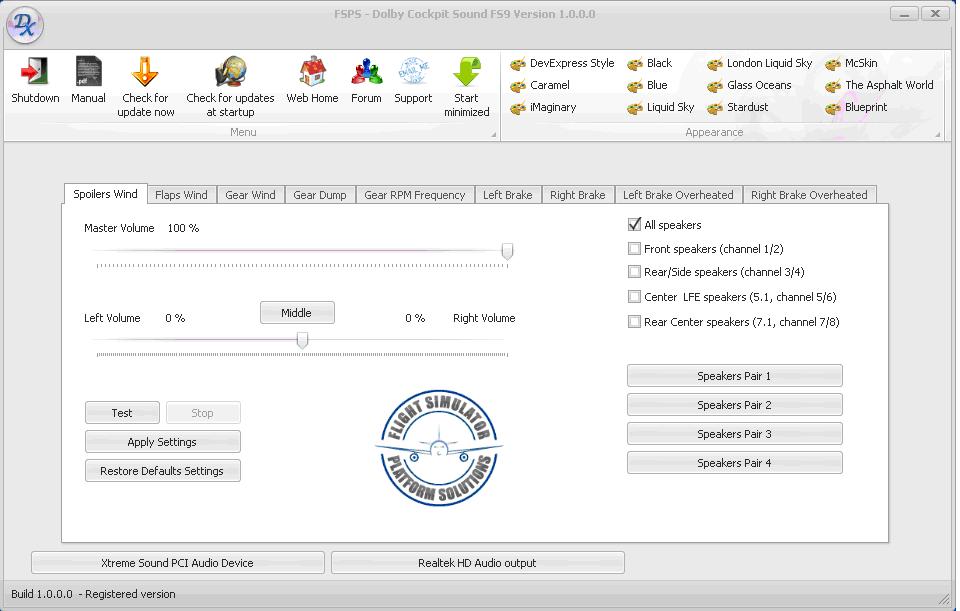960x611 pixels.
Task: Click the Stop button
Action: tap(203, 413)
